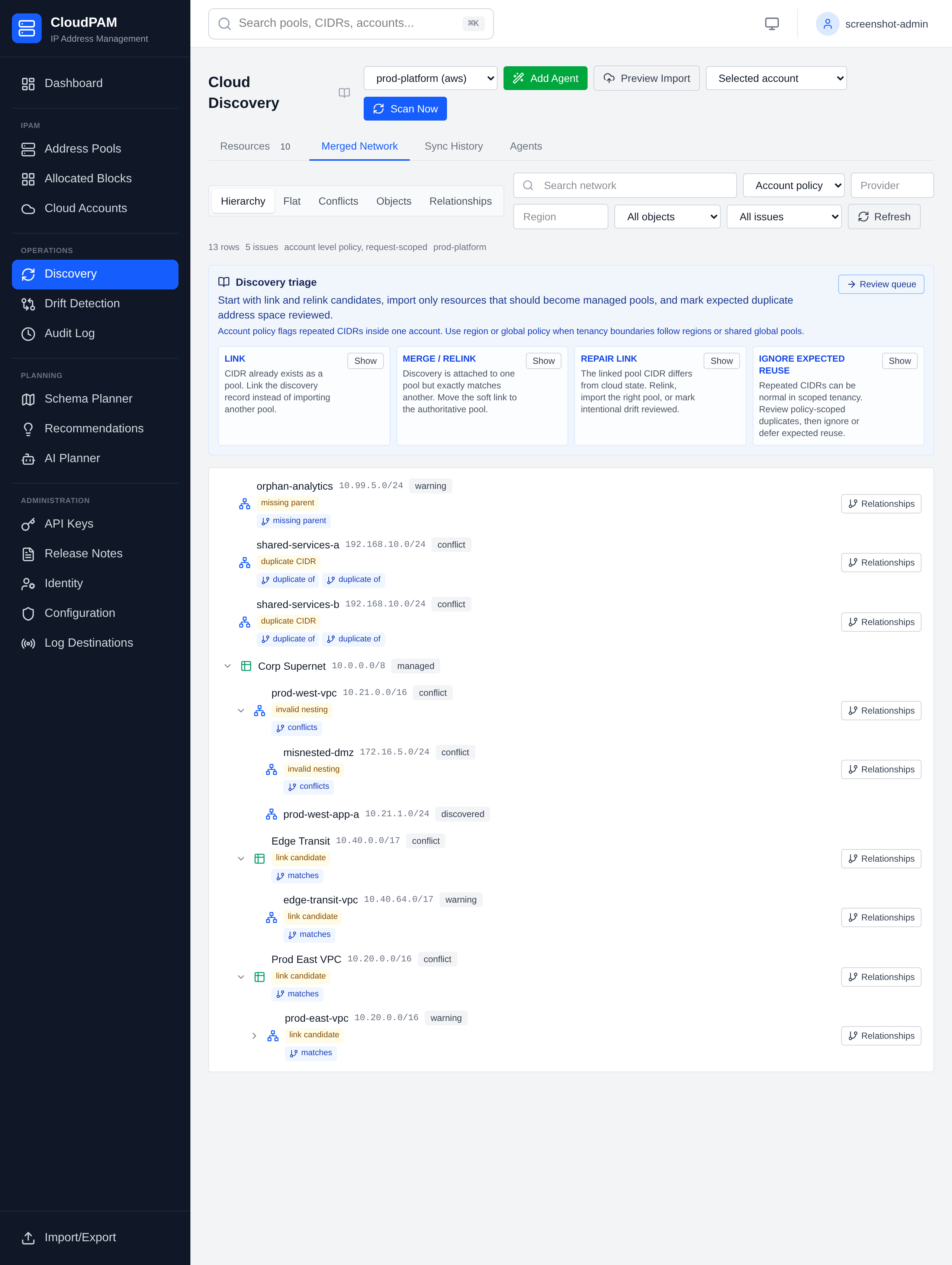Click Show on the REPAIR LINK card
The image size is (952, 1265).
click(x=722, y=361)
